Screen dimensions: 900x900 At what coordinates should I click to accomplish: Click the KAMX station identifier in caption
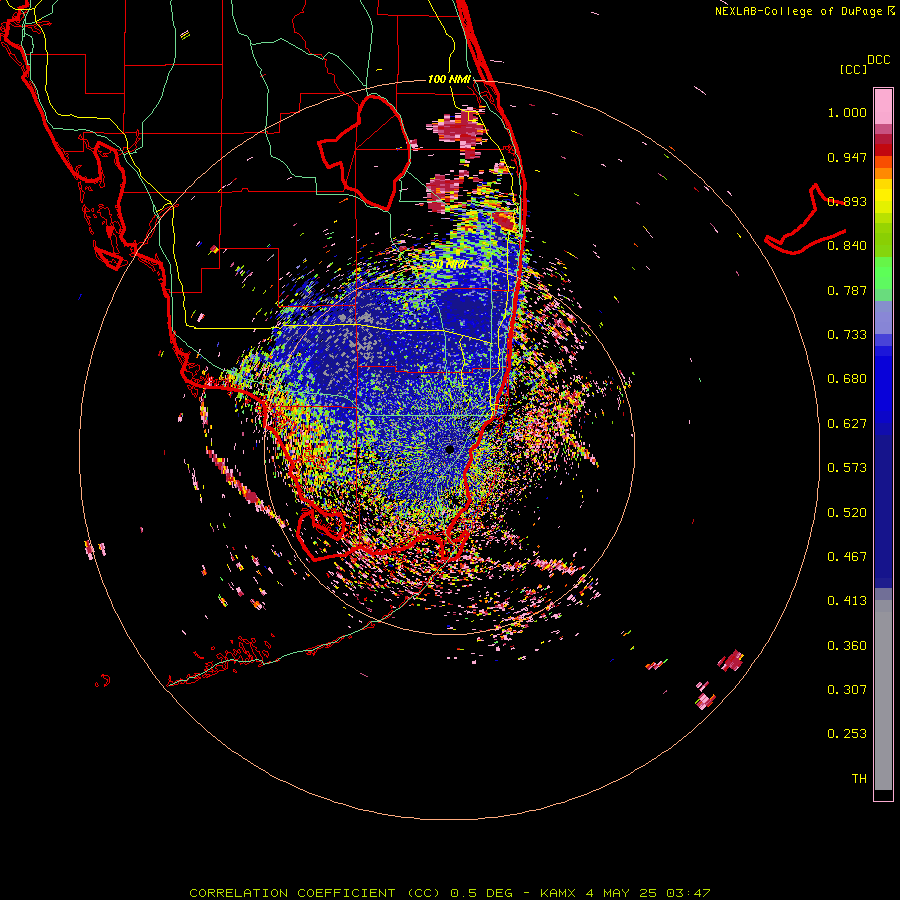557,893
